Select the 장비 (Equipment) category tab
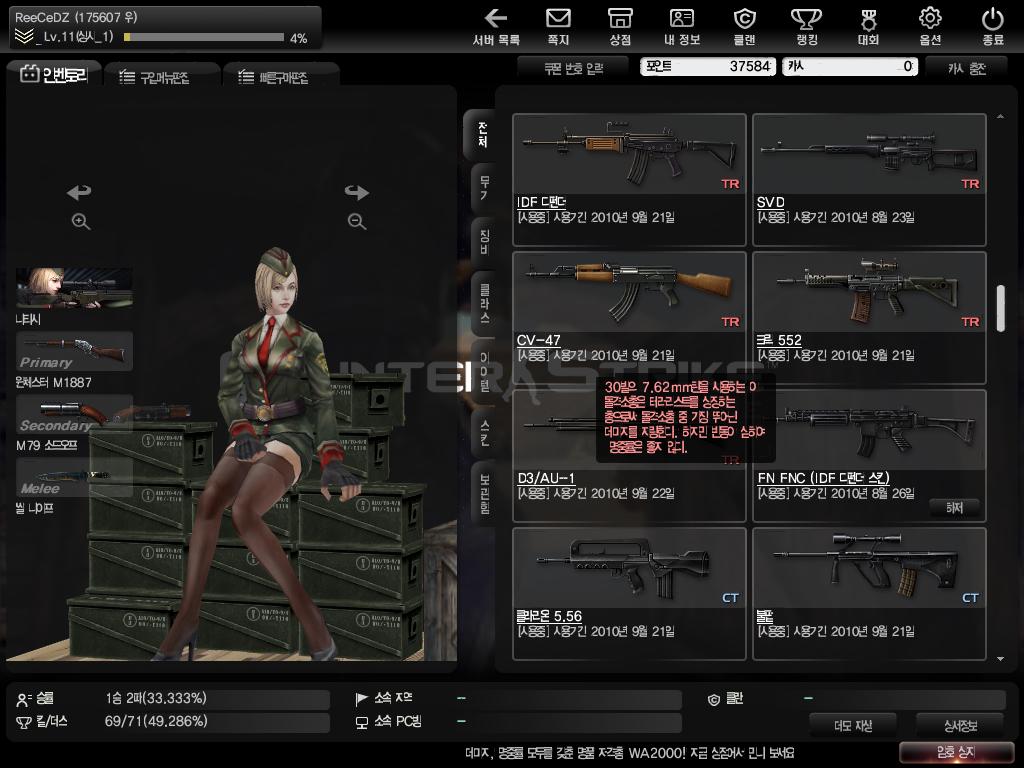The height and width of the screenshot is (768, 1024). [x=483, y=242]
